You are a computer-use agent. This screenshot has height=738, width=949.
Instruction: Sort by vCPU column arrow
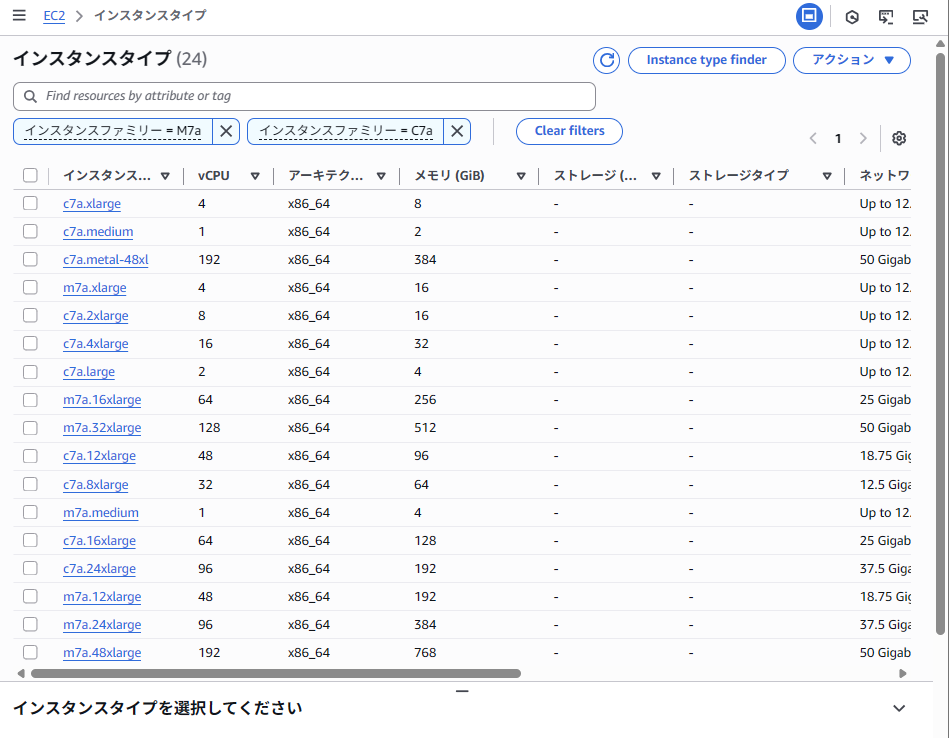click(x=255, y=176)
